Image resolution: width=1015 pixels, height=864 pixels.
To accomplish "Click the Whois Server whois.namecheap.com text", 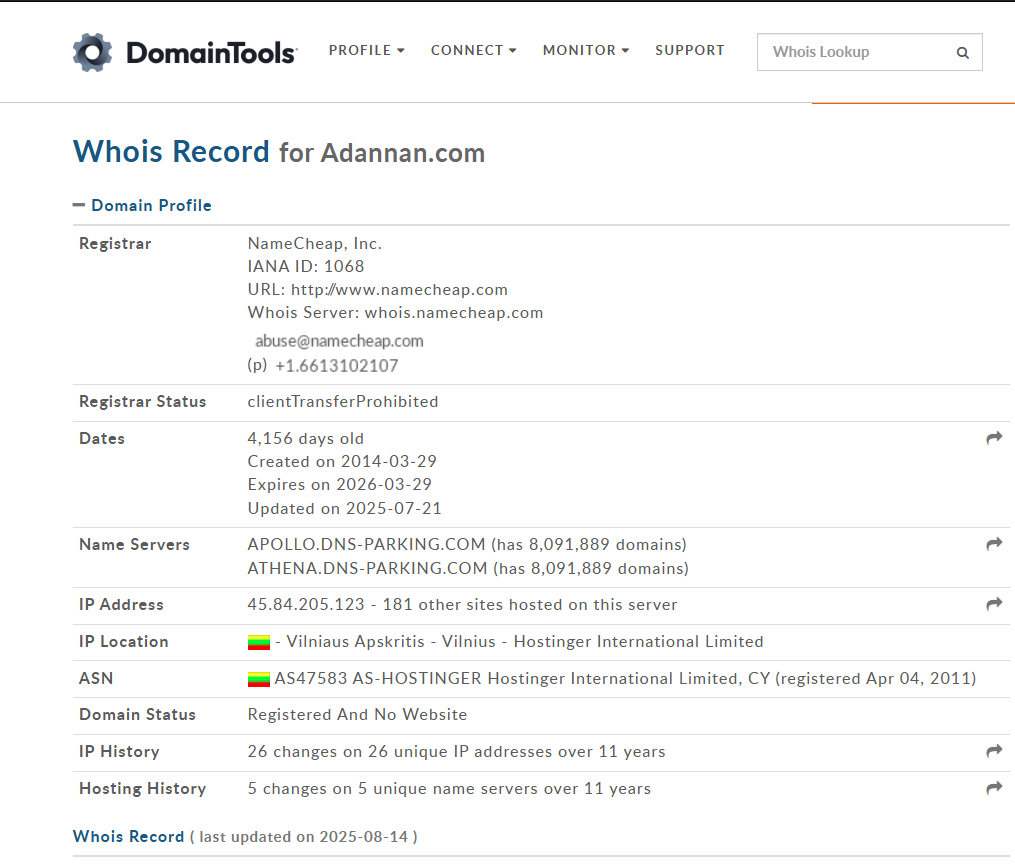I will [395, 313].
